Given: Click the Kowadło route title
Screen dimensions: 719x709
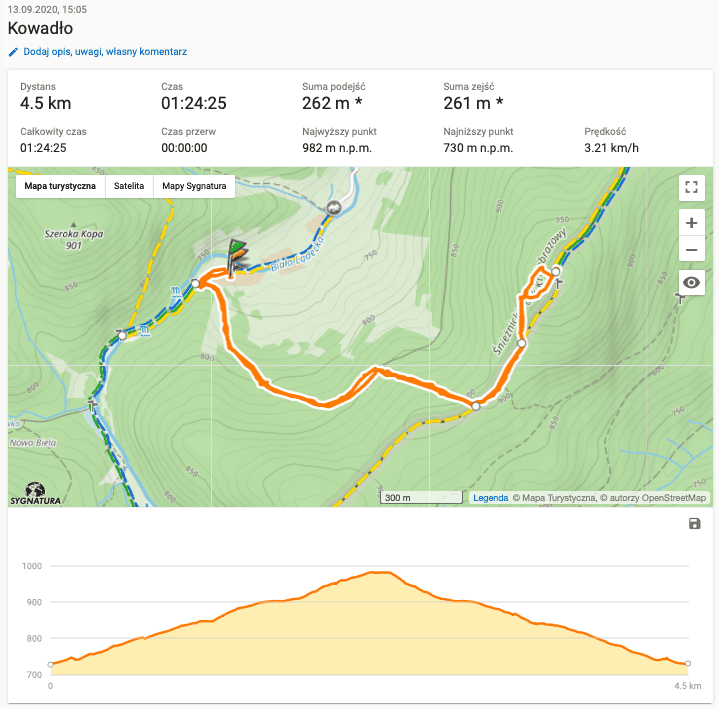Looking at the screenshot, I should [x=40, y=29].
